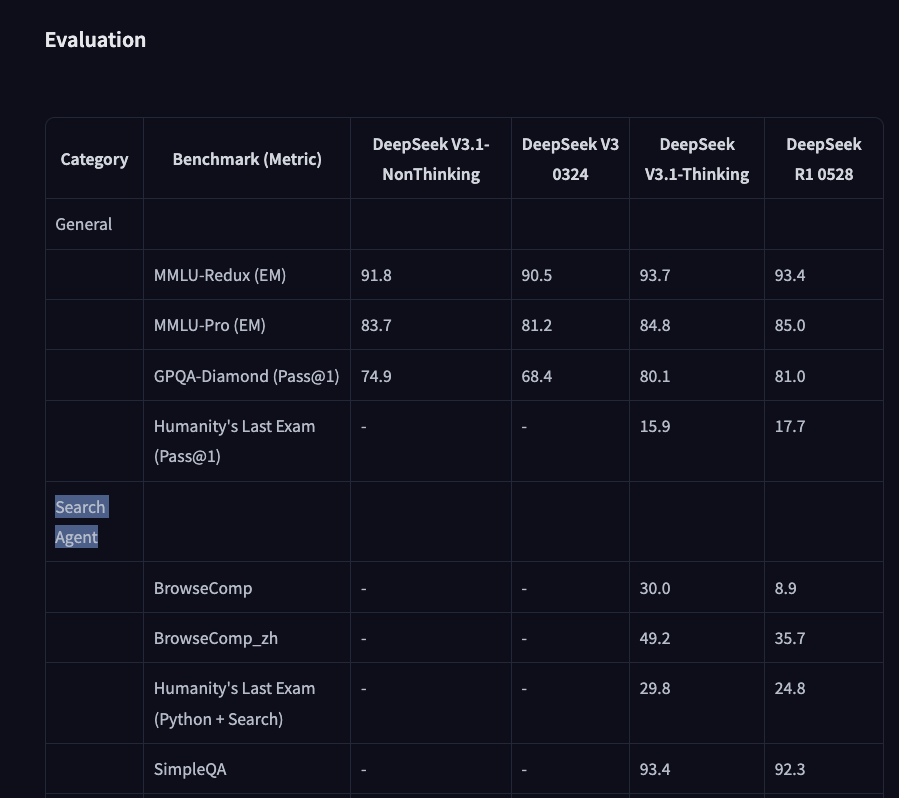Click the 29.8 Python + Search score

point(655,688)
